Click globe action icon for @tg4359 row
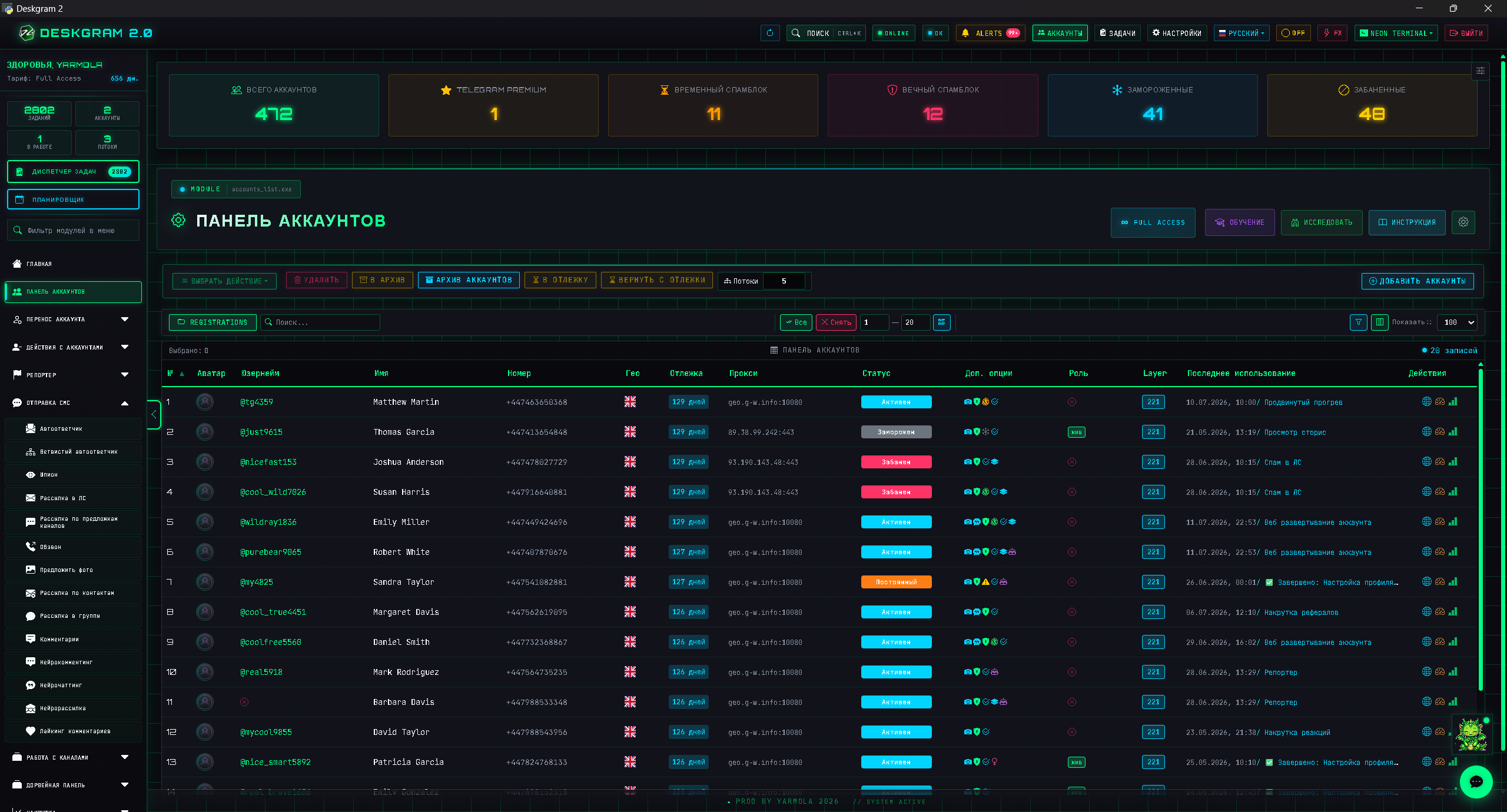The width and height of the screenshot is (1507, 812). 1426,401
